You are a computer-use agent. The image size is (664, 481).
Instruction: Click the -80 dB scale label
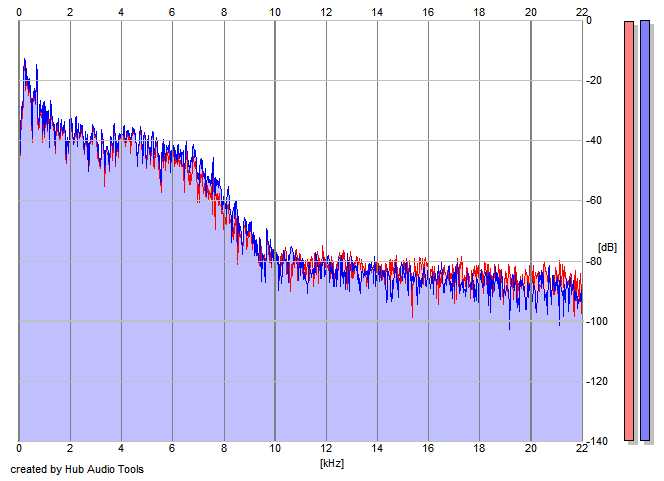[594, 261]
